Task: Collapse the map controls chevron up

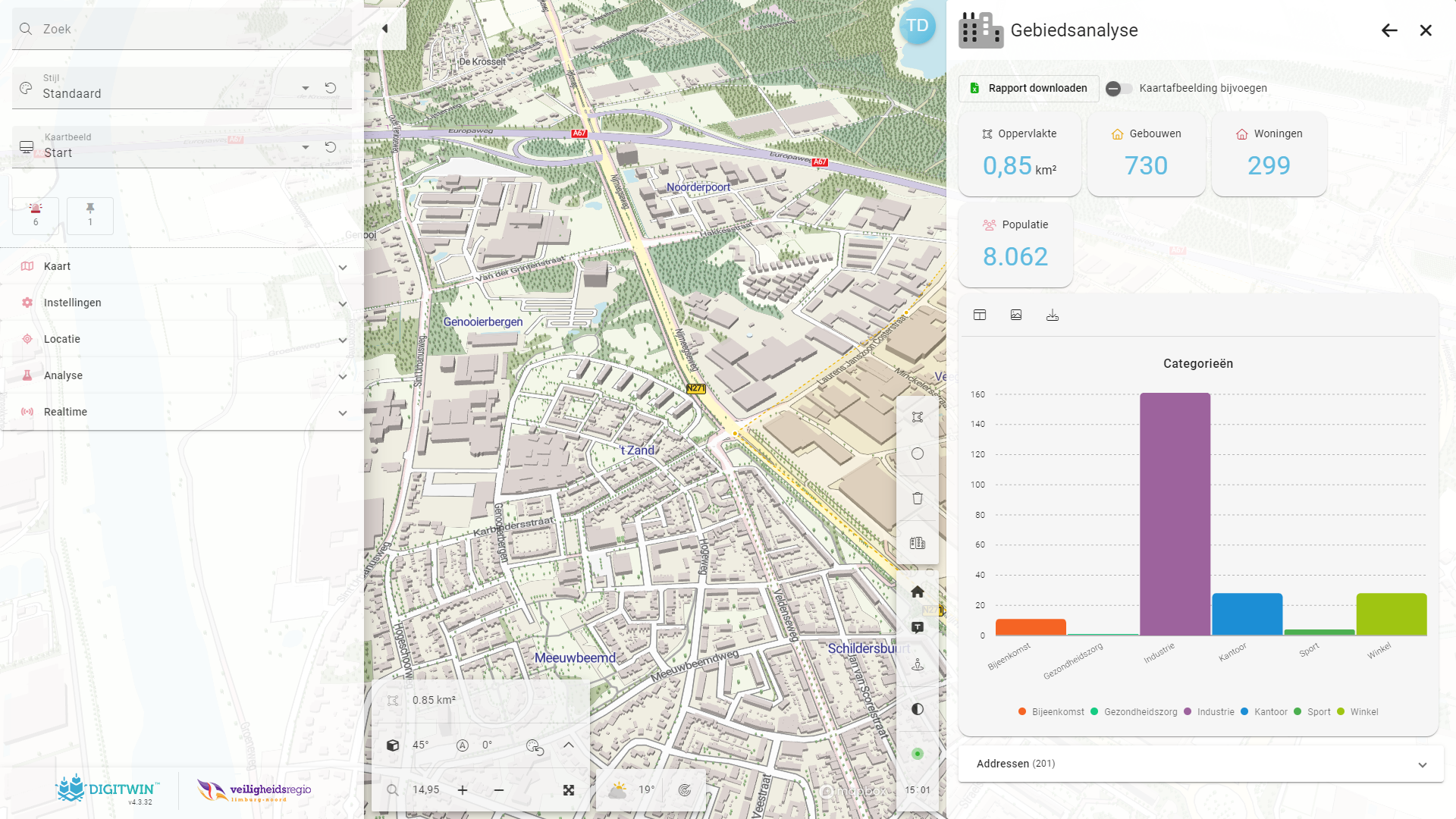Action: pyautogui.click(x=569, y=745)
